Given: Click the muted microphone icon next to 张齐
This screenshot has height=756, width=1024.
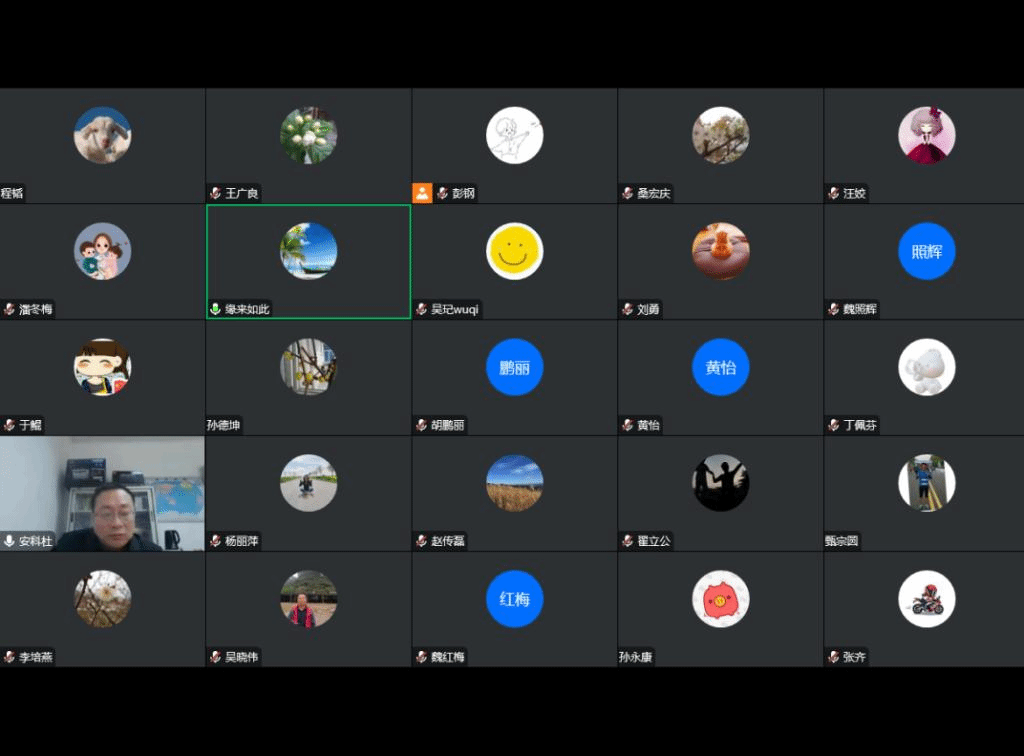Looking at the screenshot, I should click(x=833, y=657).
